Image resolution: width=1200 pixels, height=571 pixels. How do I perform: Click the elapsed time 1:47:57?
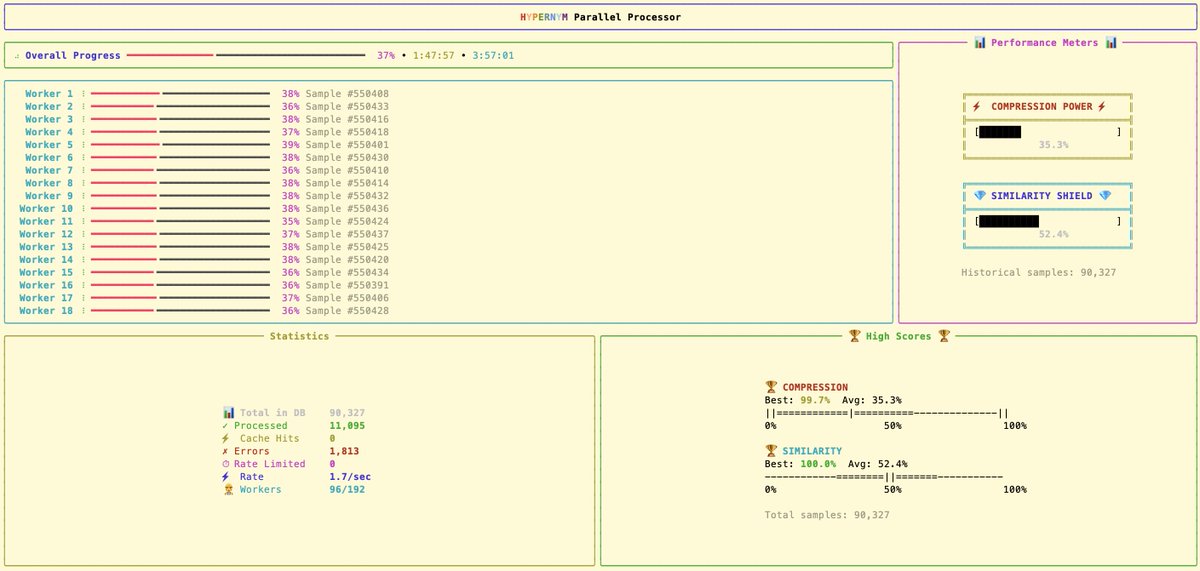[x=434, y=56]
